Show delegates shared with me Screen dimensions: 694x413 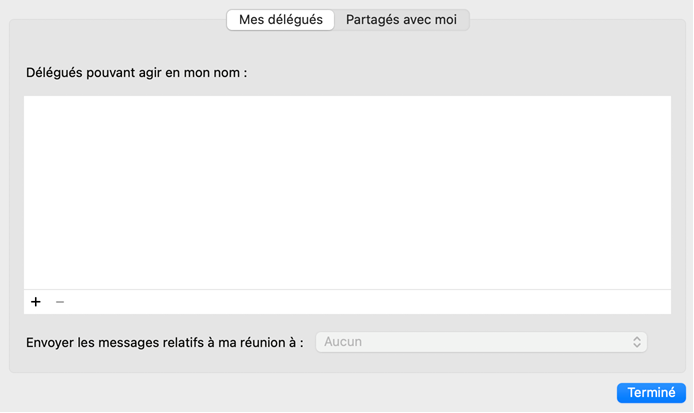pos(401,20)
